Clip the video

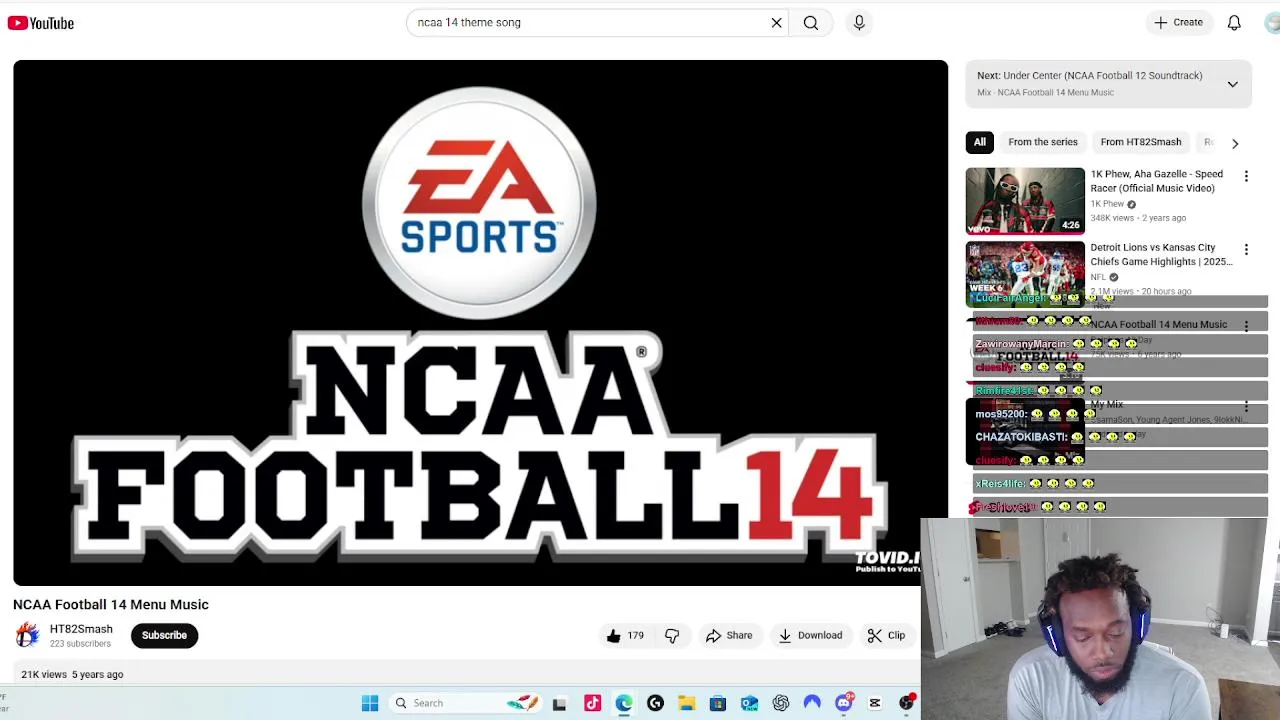[886, 635]
